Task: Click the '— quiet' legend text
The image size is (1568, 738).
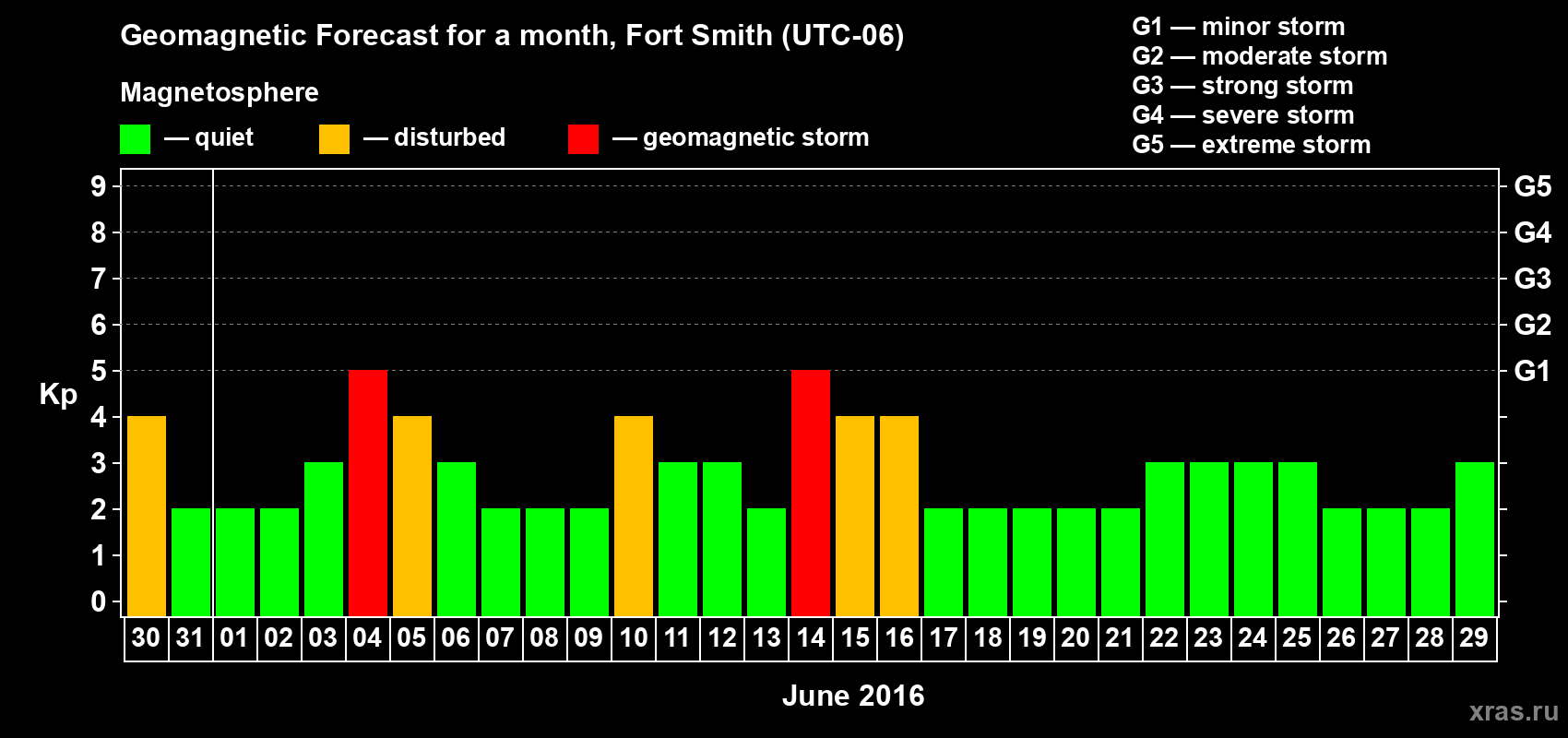Action: click(x=208, y=137)
